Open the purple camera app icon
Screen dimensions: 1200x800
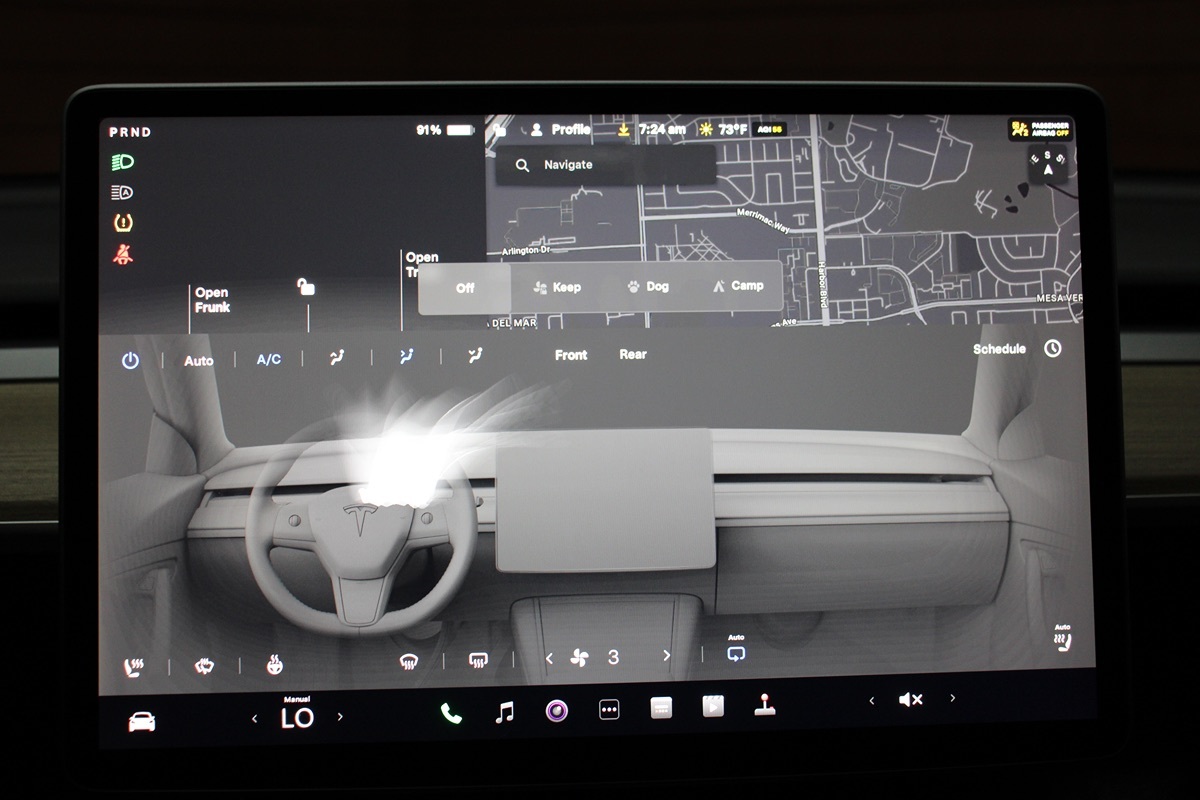point(557,711)
